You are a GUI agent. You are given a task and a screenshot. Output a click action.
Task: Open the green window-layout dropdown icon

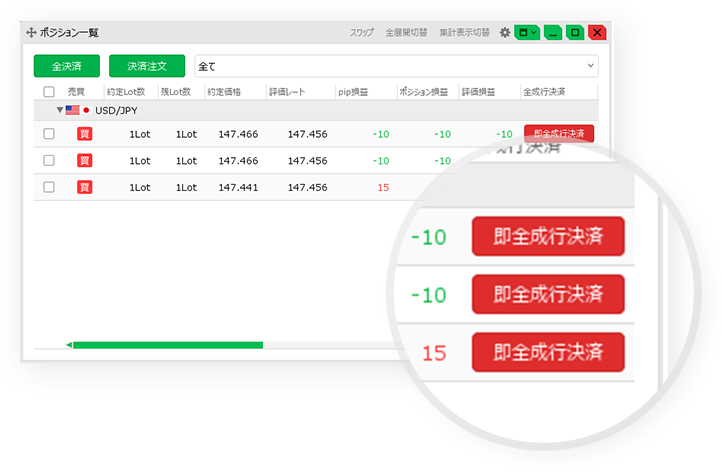tap(527, 32)
